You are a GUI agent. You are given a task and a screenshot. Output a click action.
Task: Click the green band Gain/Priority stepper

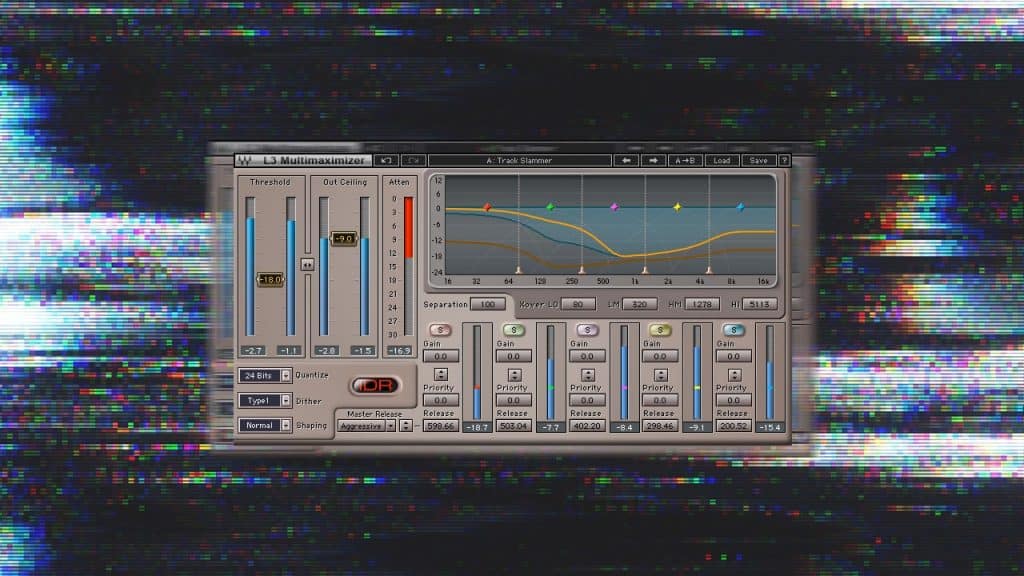pos(515,375)
